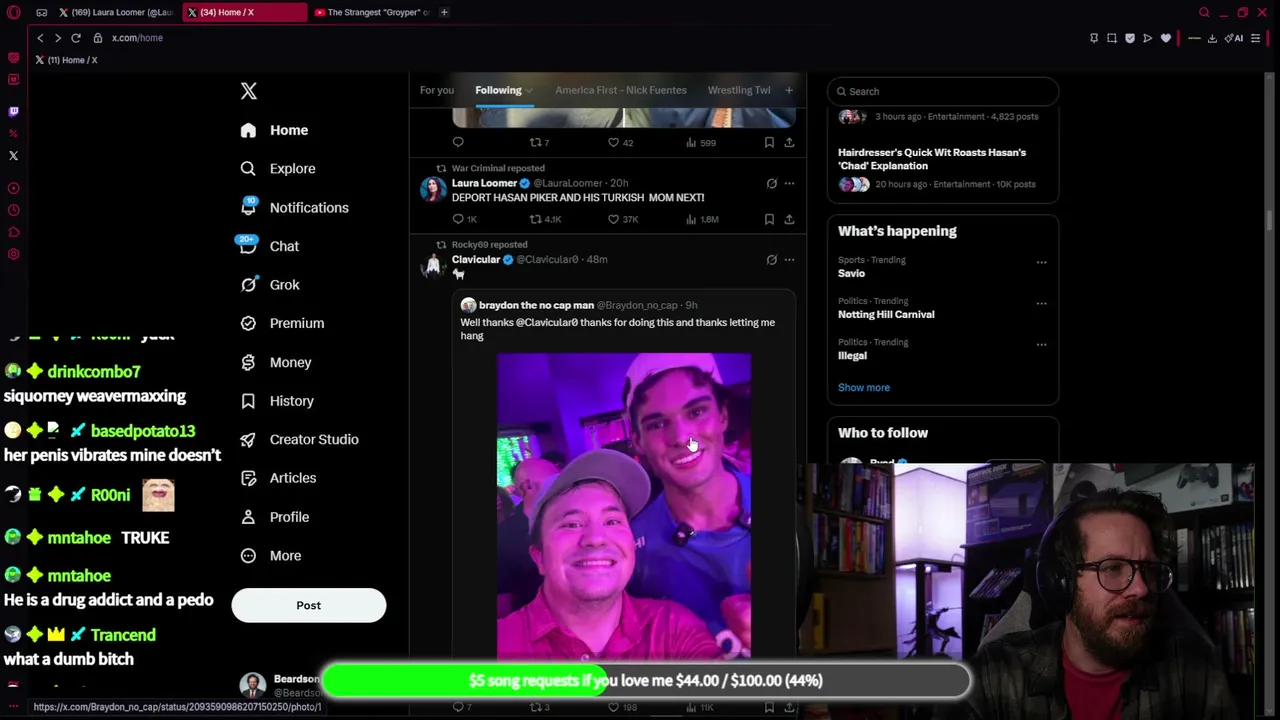Open Grok in X navigation
This screenshot has width=1280, height=720.
tap(270, 285)
